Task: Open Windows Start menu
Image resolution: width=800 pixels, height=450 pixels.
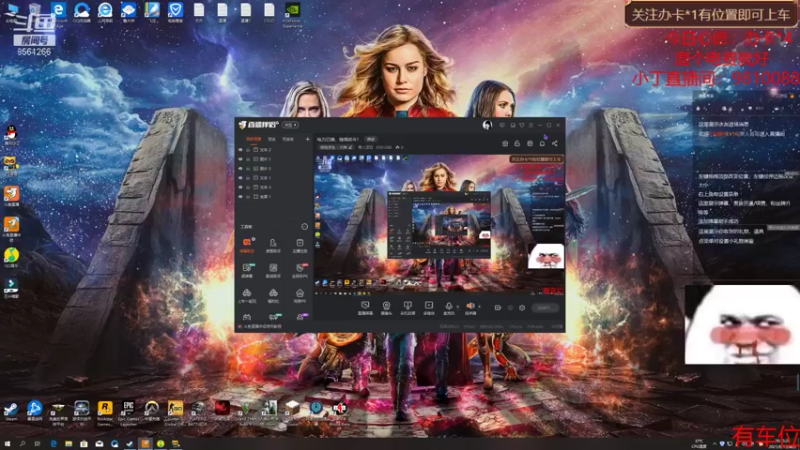Action: coord(7,444)
